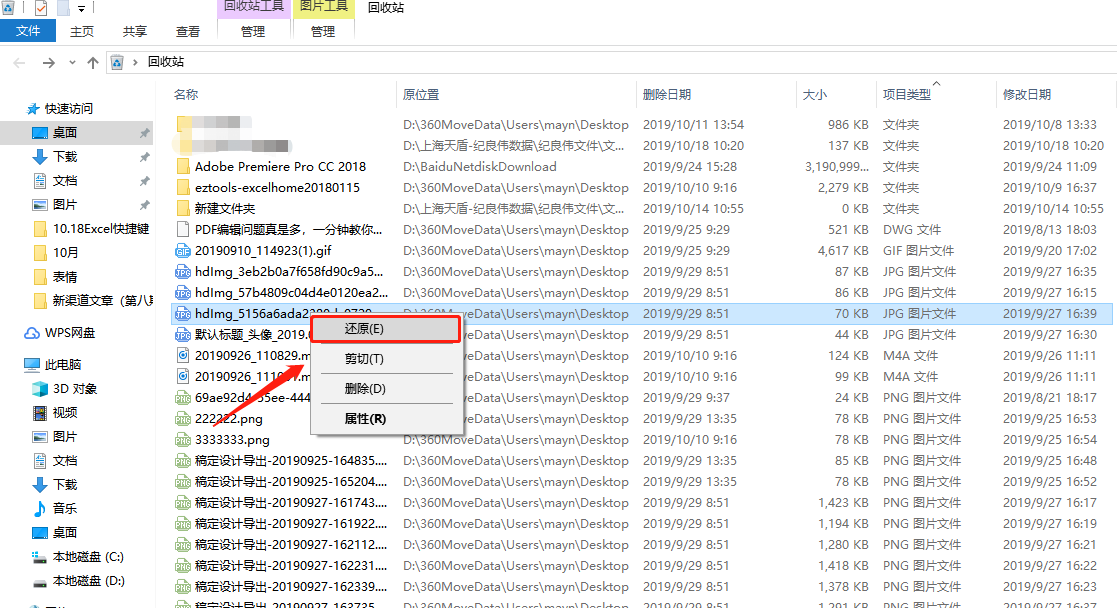Click the GIF icon of 20190910_114923(1).gif
This screenshot has width=1117, height=608.
[x=182, y=251]
